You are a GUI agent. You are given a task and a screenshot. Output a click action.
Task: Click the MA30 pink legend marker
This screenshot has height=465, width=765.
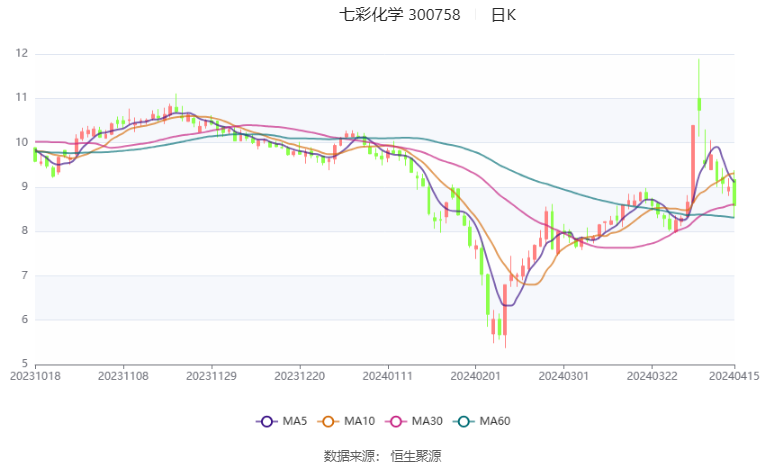(397, 422)
